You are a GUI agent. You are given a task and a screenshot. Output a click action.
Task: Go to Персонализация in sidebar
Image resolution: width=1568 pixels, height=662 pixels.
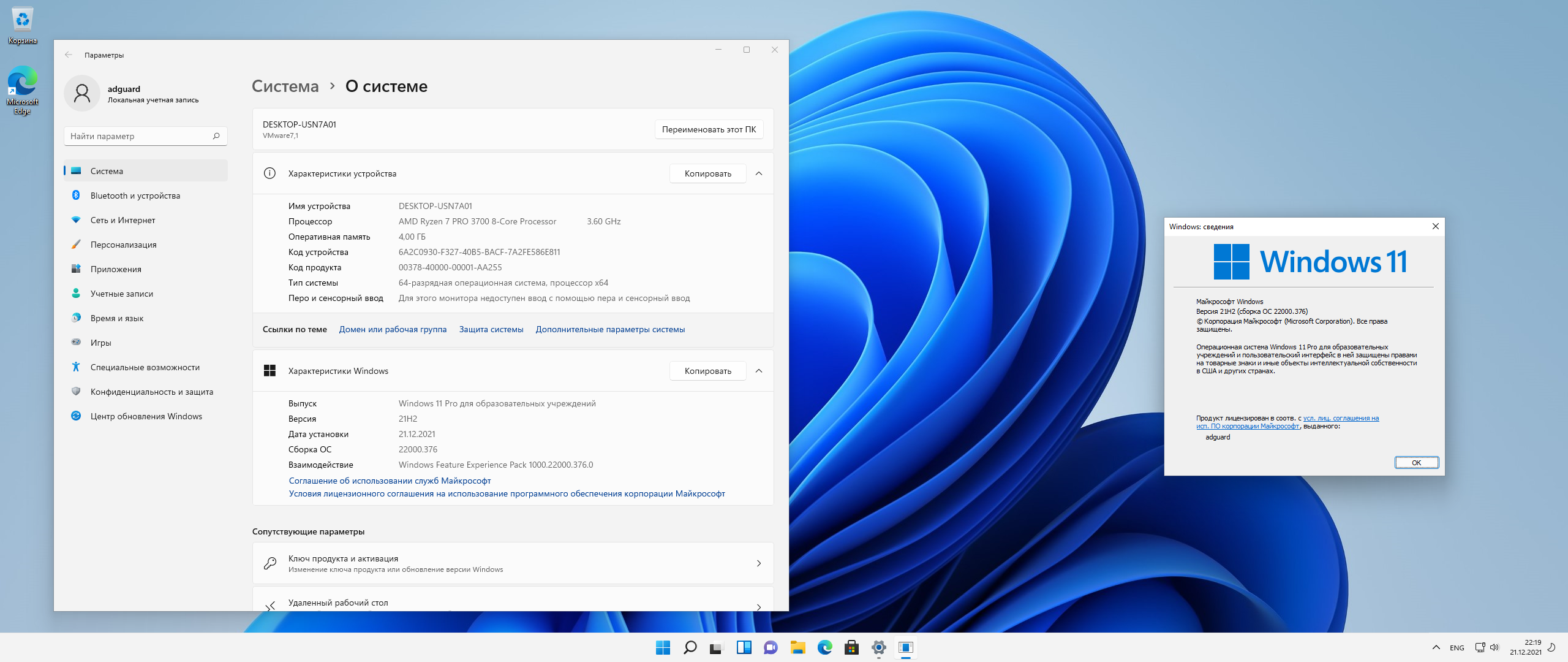pos(123,245)
